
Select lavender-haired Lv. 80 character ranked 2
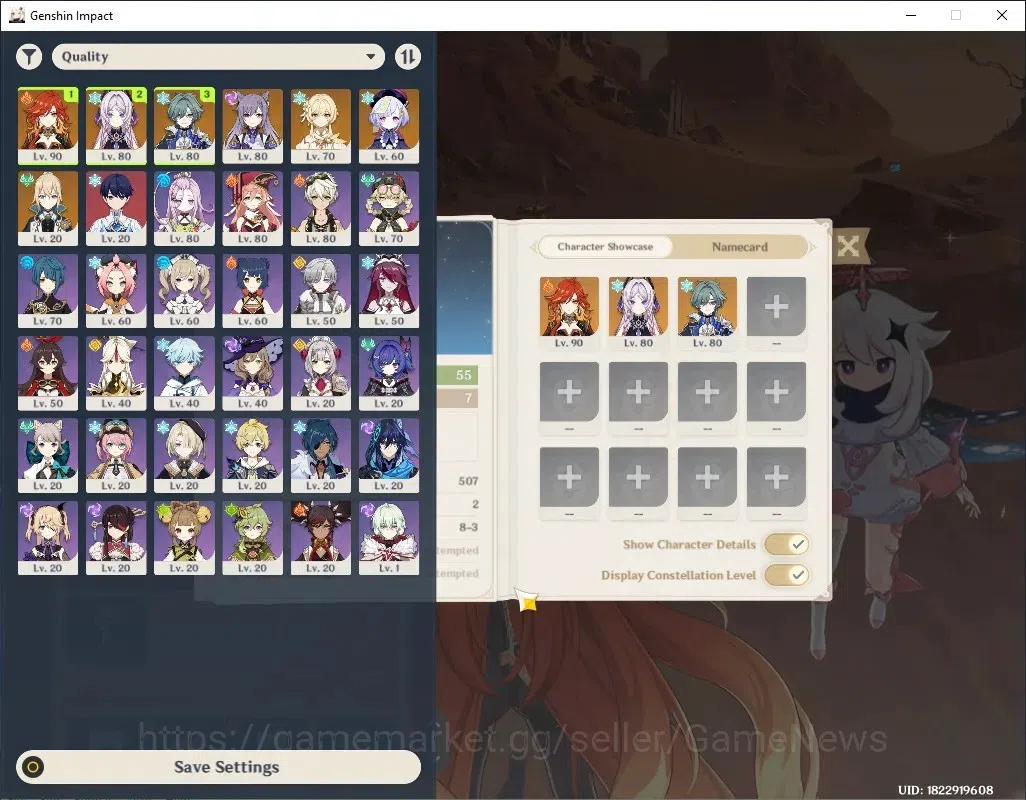click(116, 126)
